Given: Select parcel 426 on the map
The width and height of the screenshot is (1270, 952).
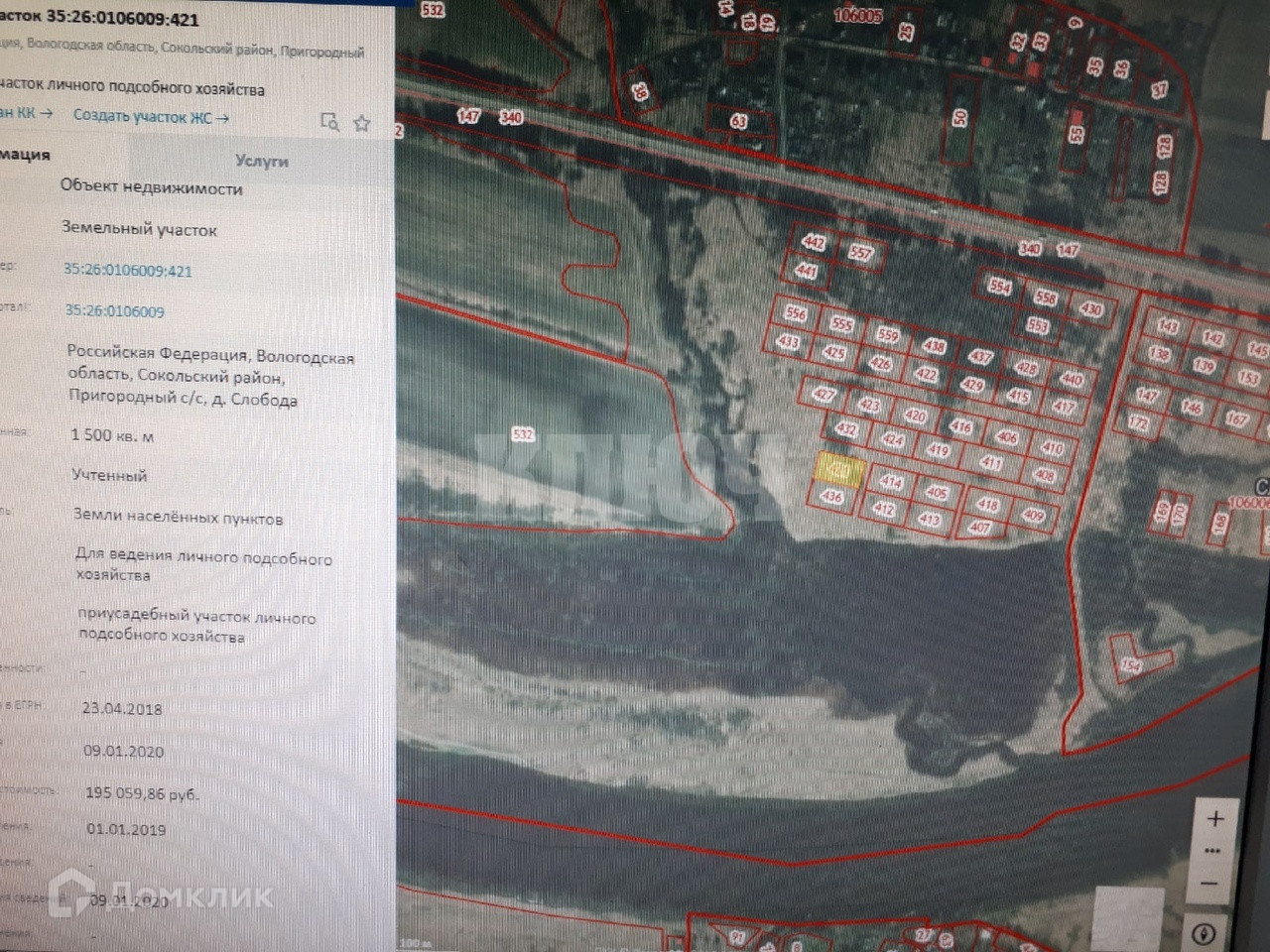Looking at the screenshot, I should (880, 364).
